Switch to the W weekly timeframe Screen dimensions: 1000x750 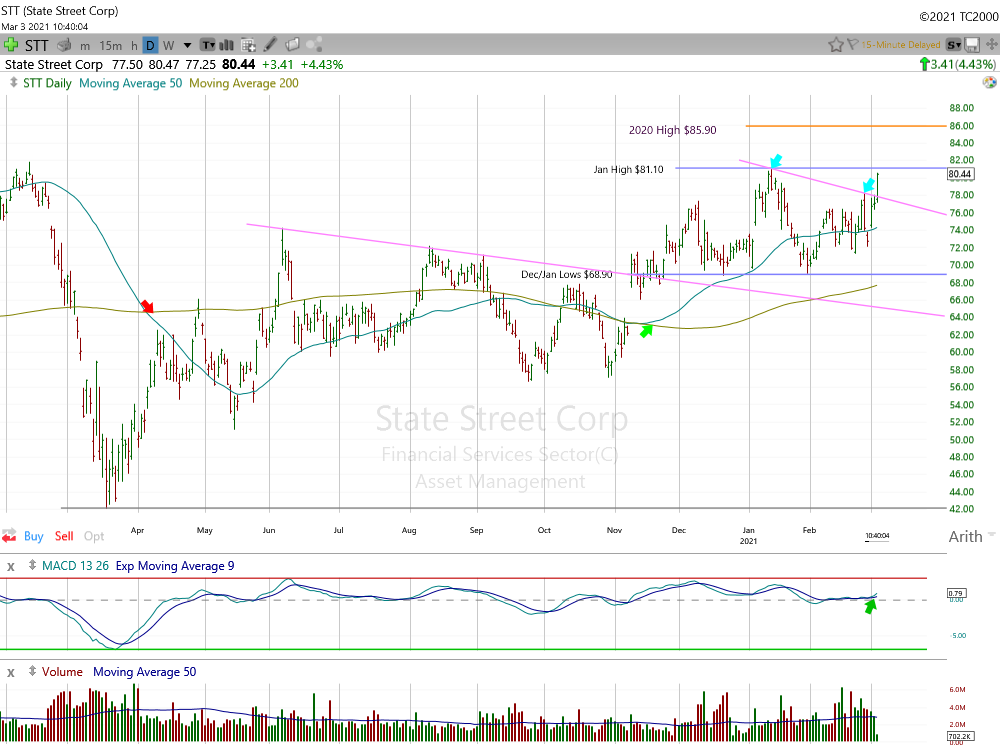click(168, 46)
